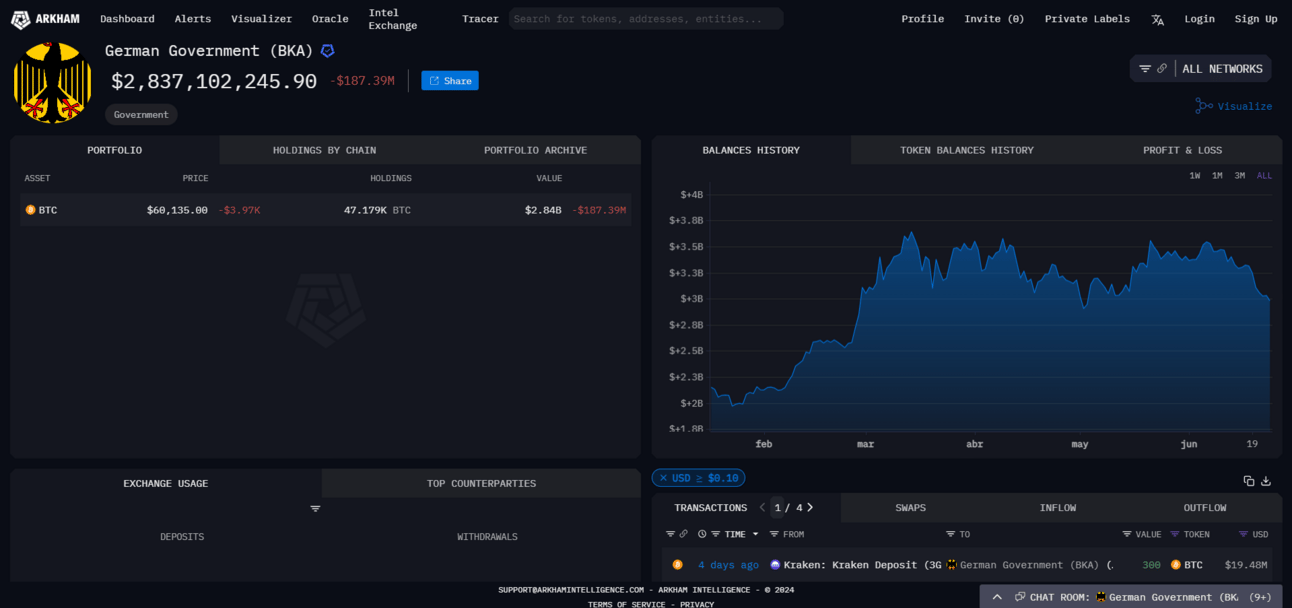This screenshot has width=1292, height=608.
Task: Open Visualizer in top navigation
Action: 262,19
